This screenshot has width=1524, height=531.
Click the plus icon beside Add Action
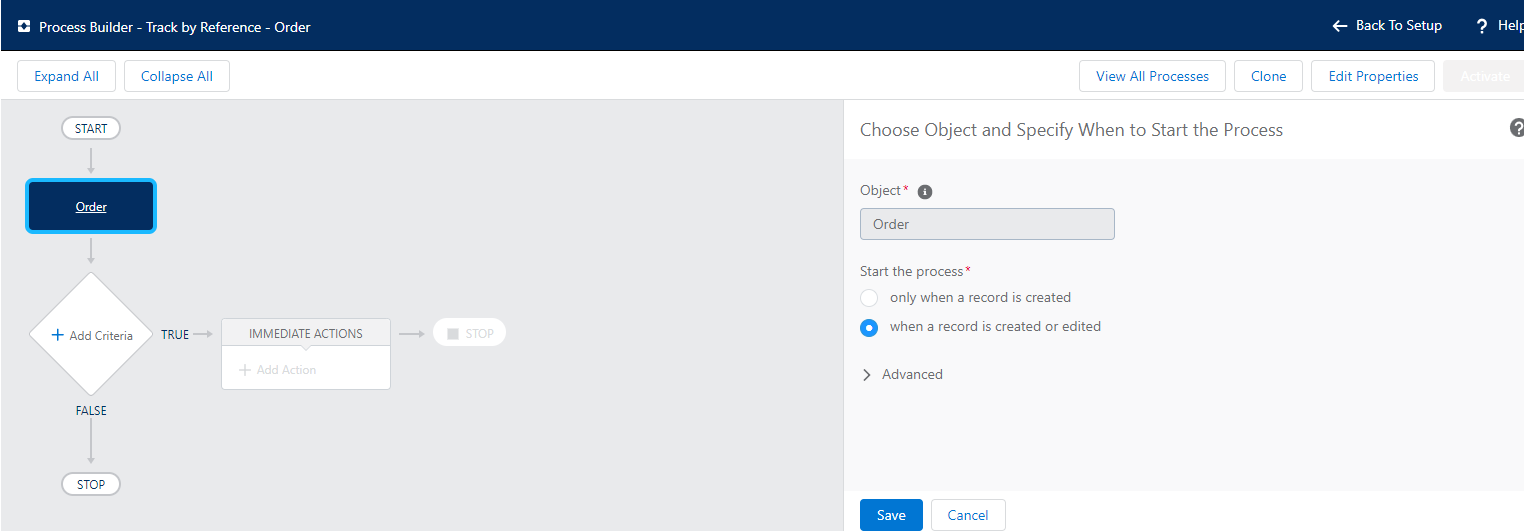[245, 370]
